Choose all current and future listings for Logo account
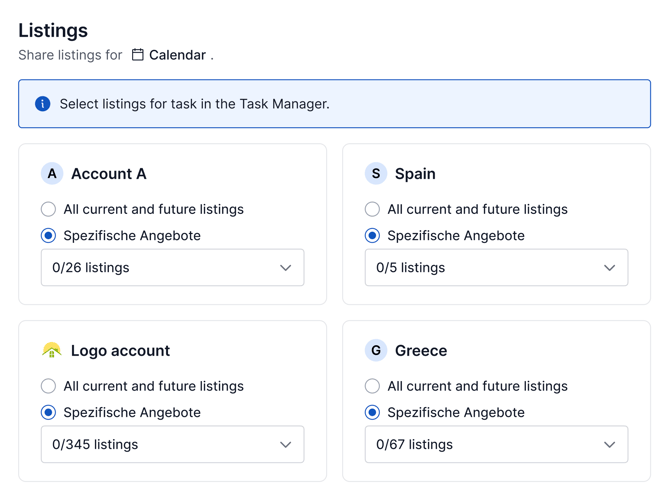 [48, 386]
